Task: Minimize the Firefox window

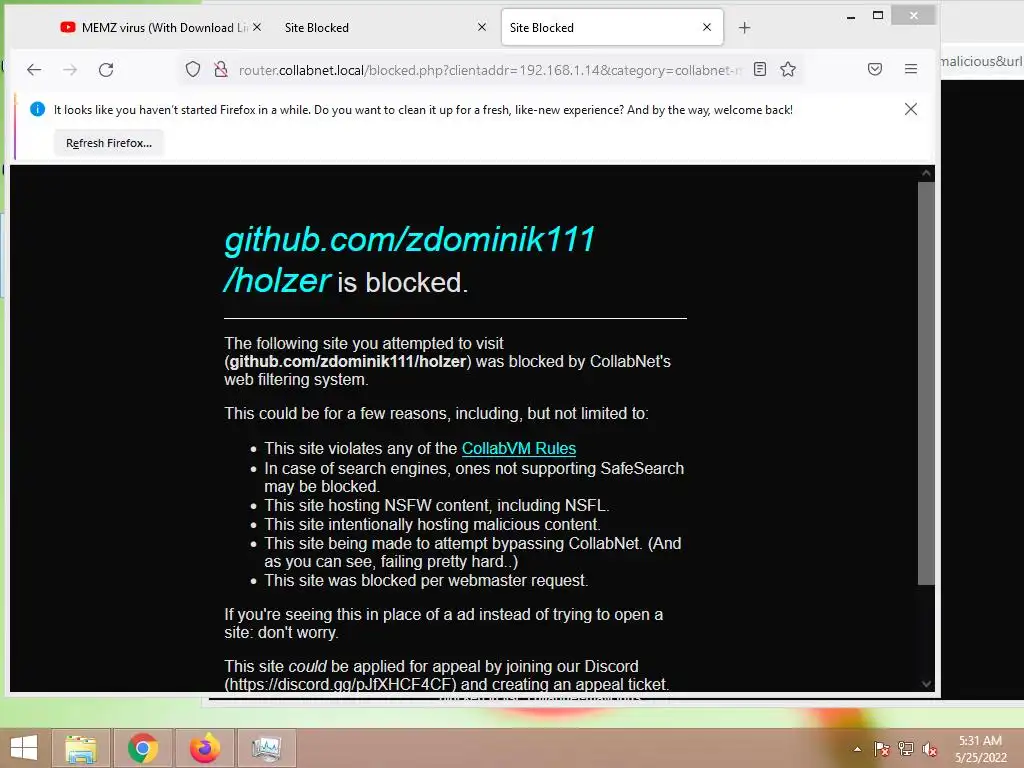Action: 851,16
